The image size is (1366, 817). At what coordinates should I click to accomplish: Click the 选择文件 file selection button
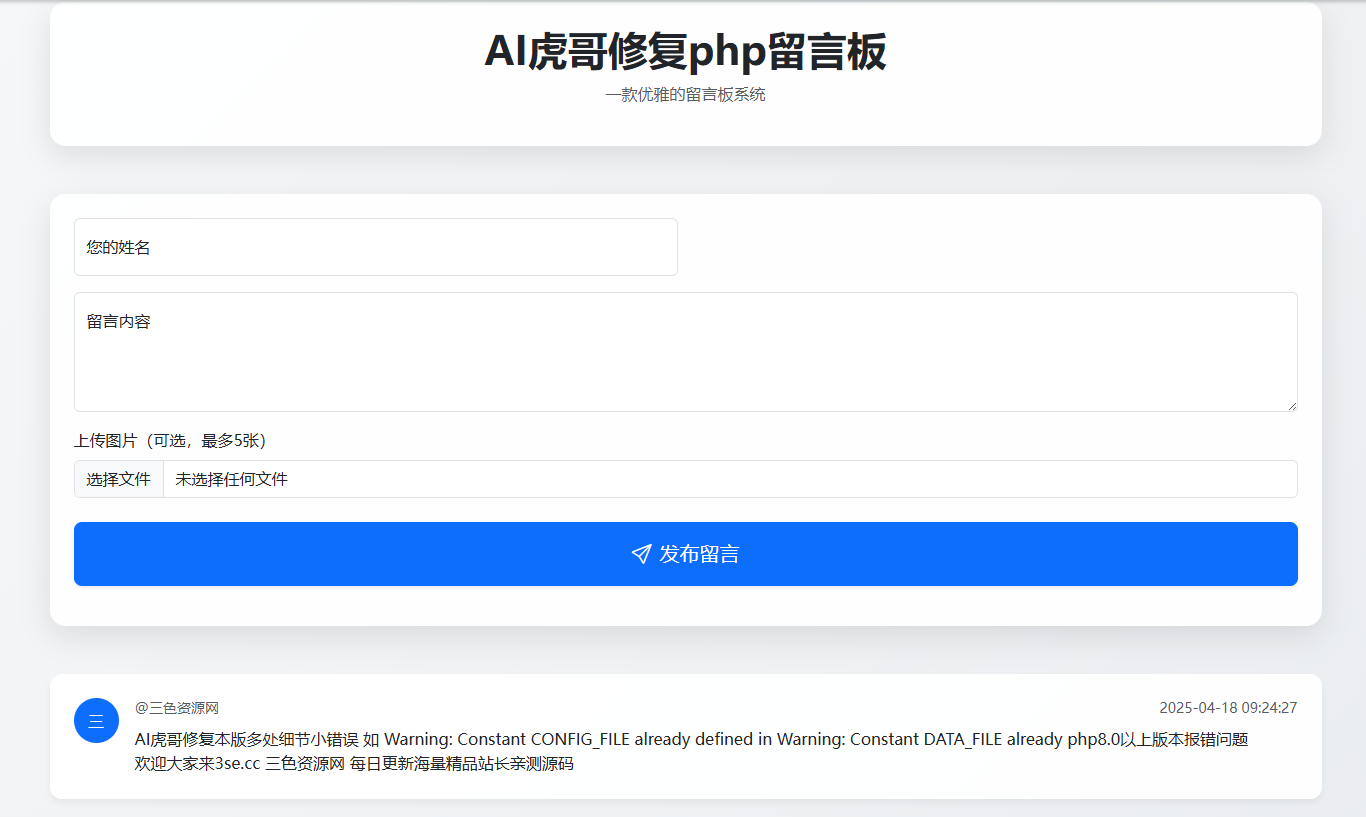tap(118, 479)
